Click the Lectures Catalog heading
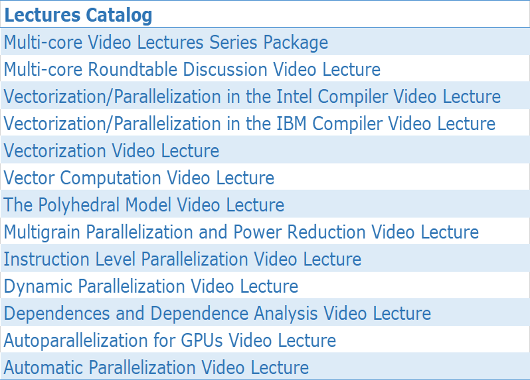 [78, 16]
